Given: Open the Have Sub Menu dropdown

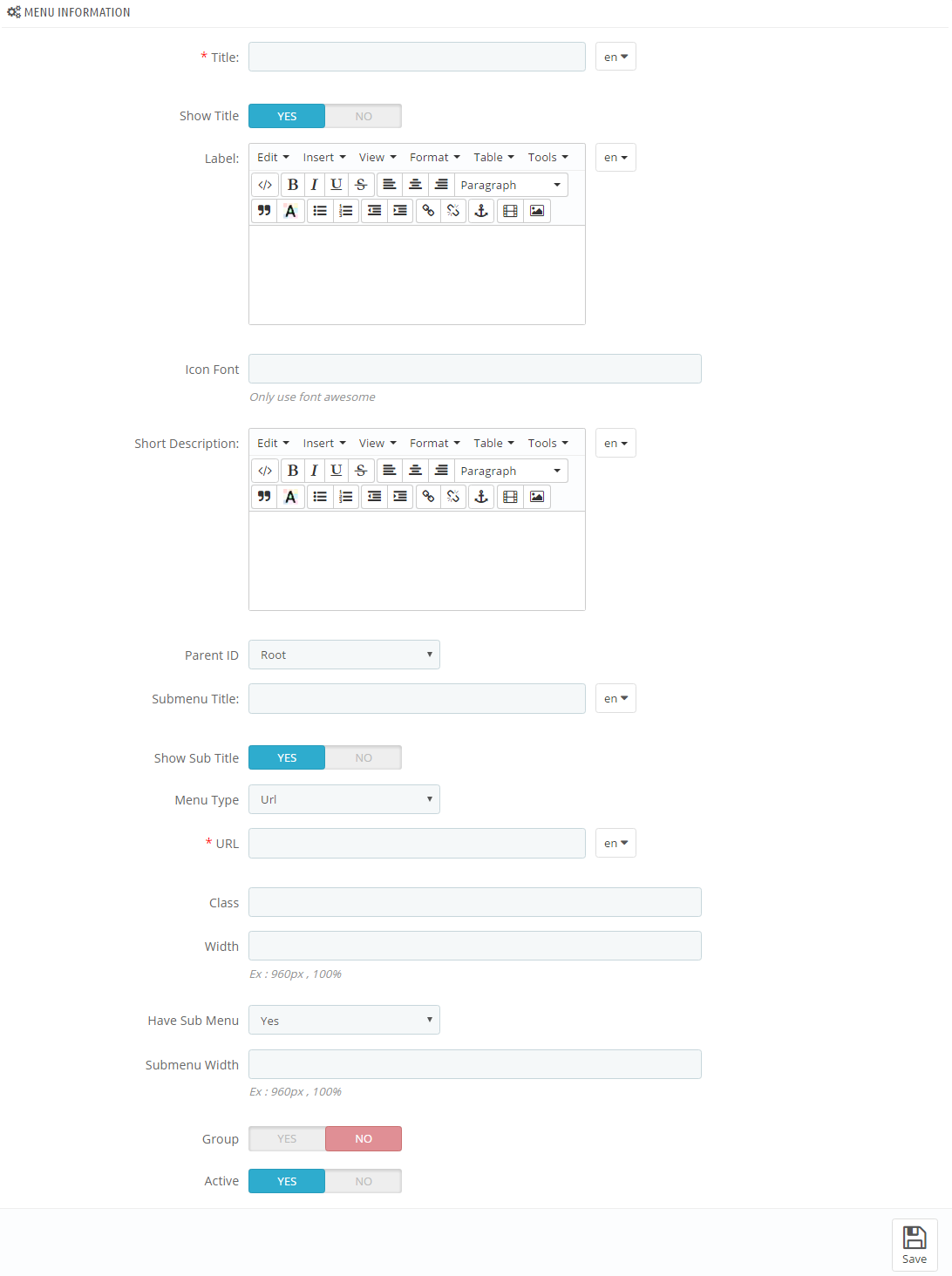Looking at the screenshot, I should [344, 1020].
